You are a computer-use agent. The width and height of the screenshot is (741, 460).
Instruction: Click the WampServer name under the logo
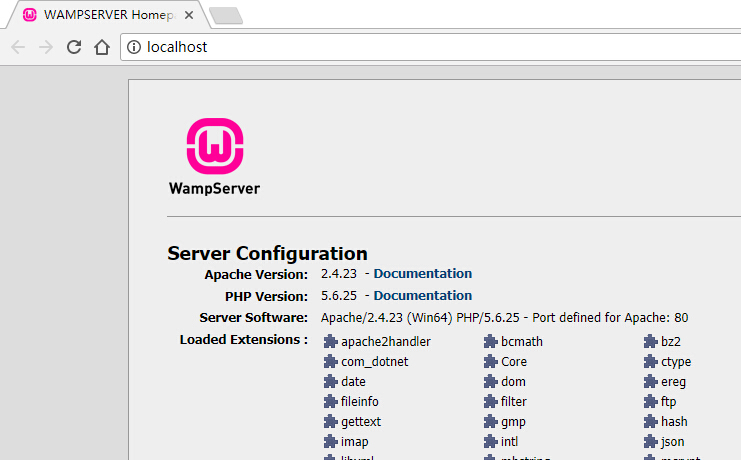tap(214, 189)
